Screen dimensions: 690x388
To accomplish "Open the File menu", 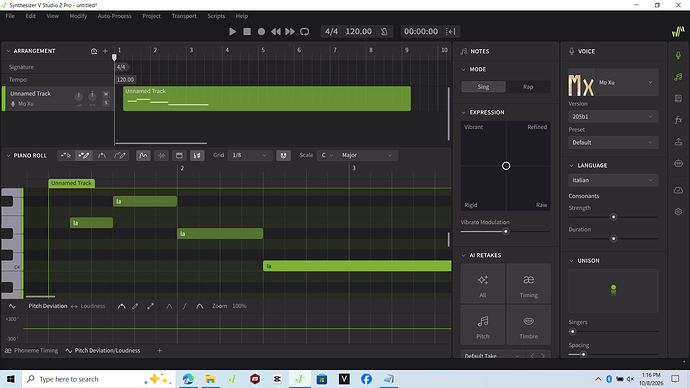I will click(10, 16).
